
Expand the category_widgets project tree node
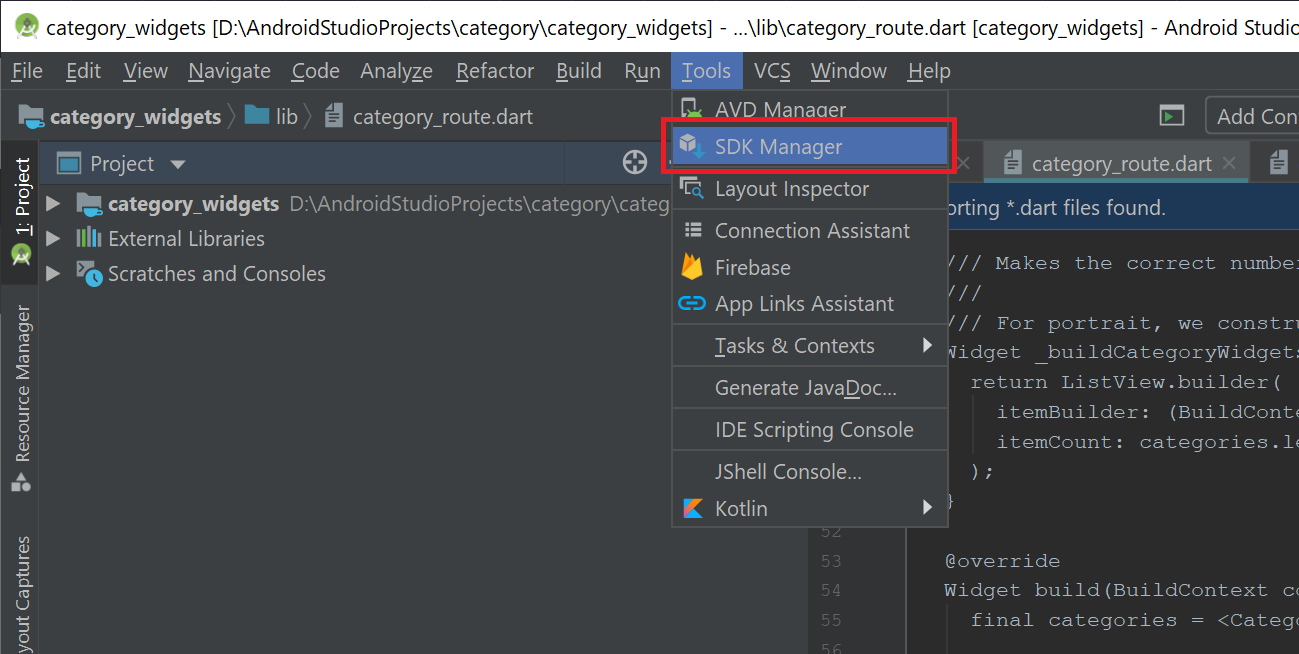[x=52, y=203]
